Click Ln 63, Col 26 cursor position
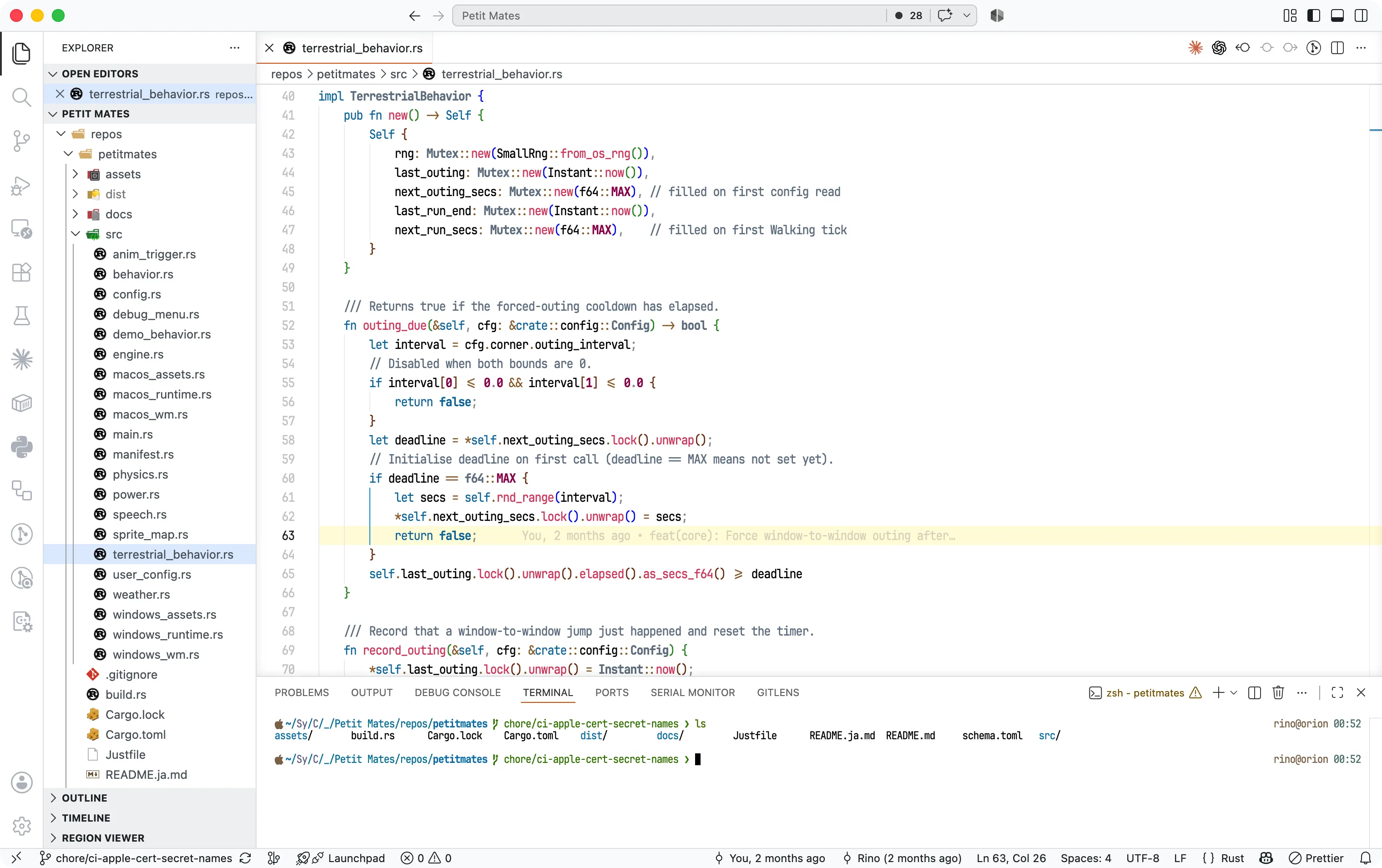Viewport: 1382px width, 868px height. click(x=1011, y=858)
